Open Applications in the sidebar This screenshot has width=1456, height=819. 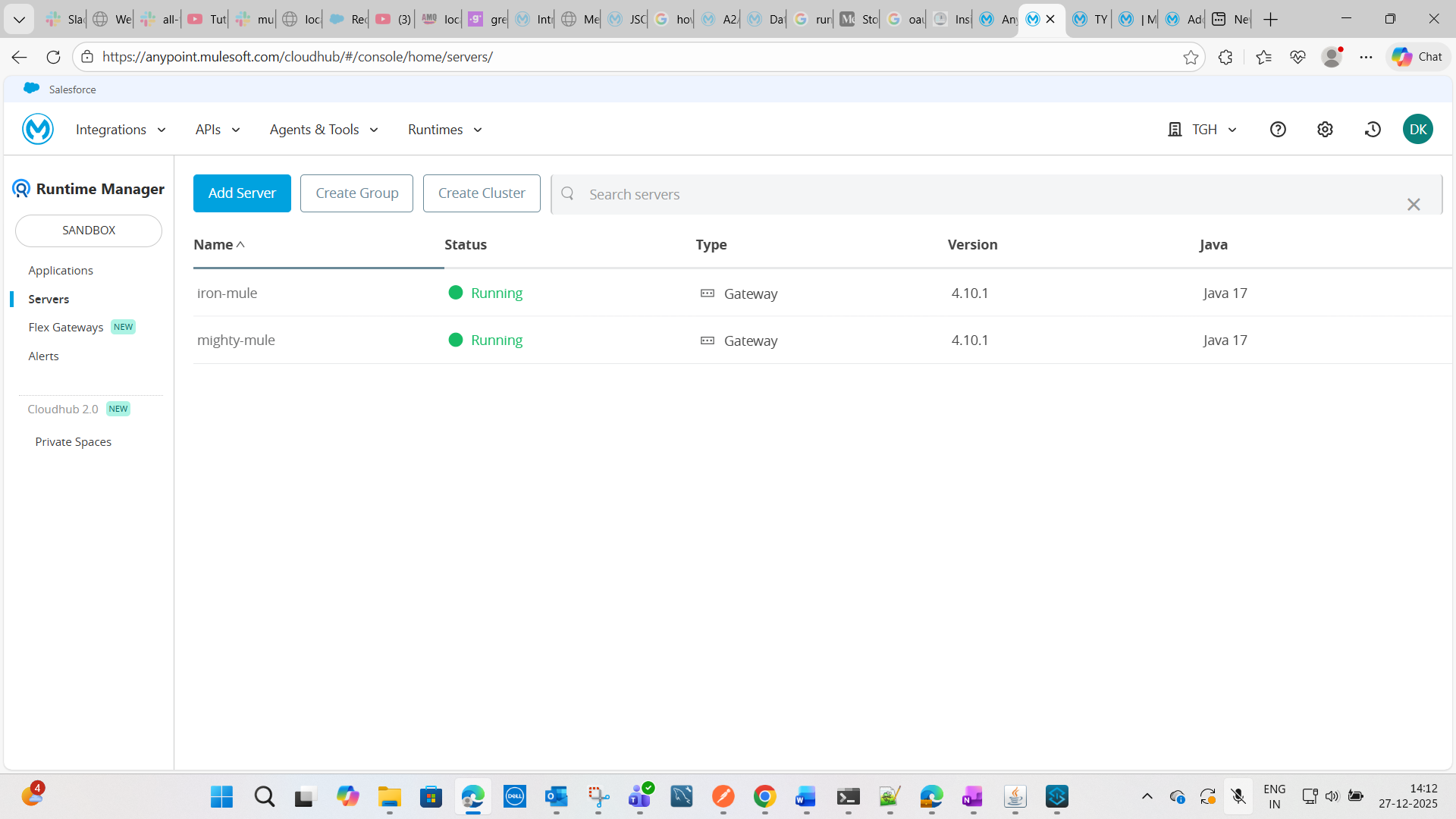[x=61, y=271]
